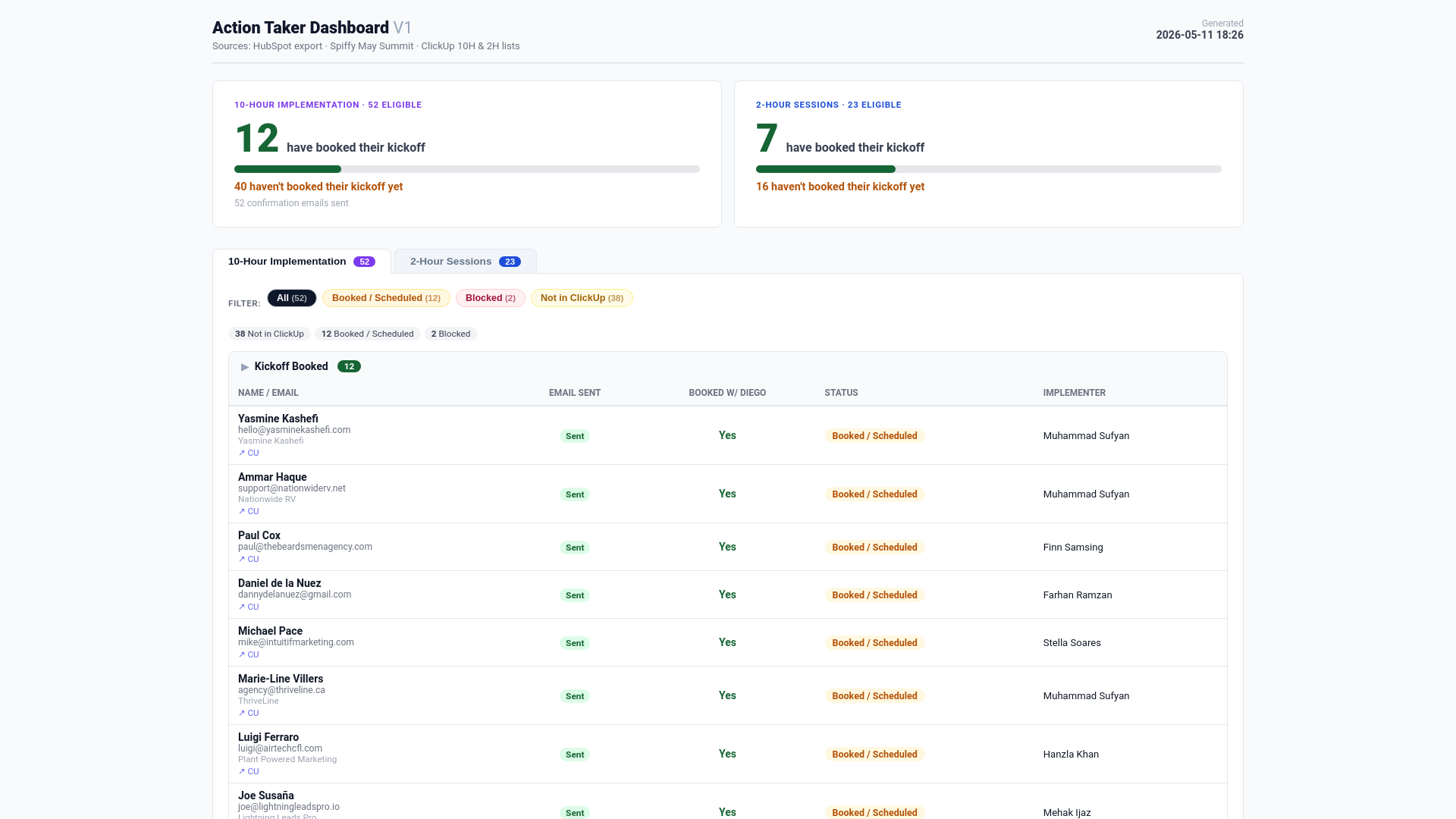Click Yes in Marie-Line Villers' row

[727, 696]
